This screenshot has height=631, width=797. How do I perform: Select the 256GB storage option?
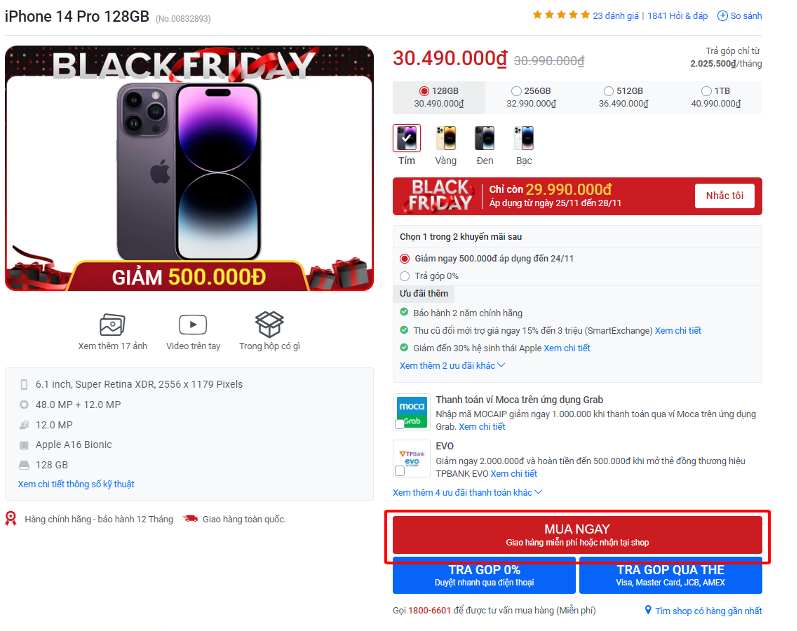pyautogui.click(x=531, y=97)
